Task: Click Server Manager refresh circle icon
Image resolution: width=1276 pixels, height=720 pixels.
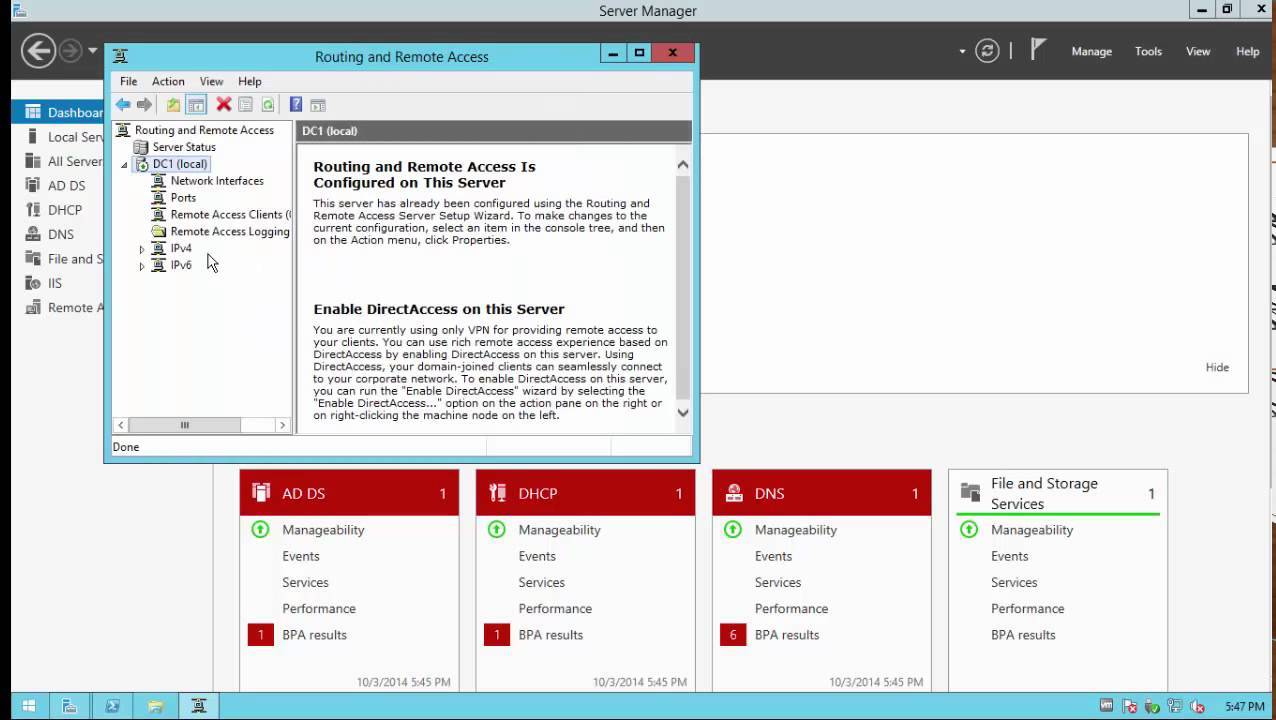Action: pyautogui.click(x=987, y=51)
